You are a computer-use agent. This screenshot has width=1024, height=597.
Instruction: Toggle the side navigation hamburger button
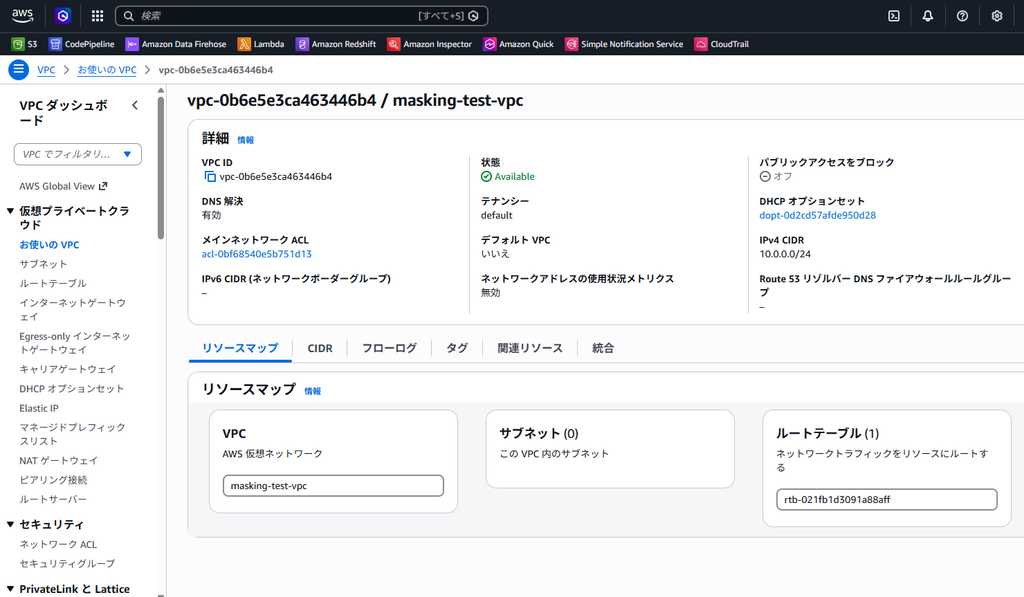tap(18, 69)
